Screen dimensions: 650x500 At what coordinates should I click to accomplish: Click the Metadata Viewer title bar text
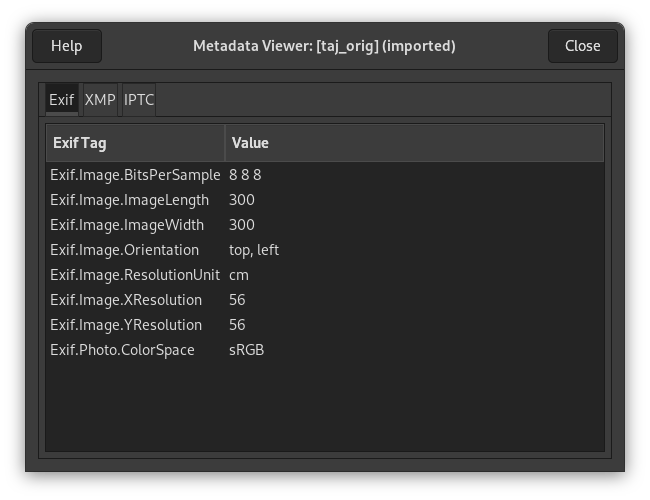[324, 46]
